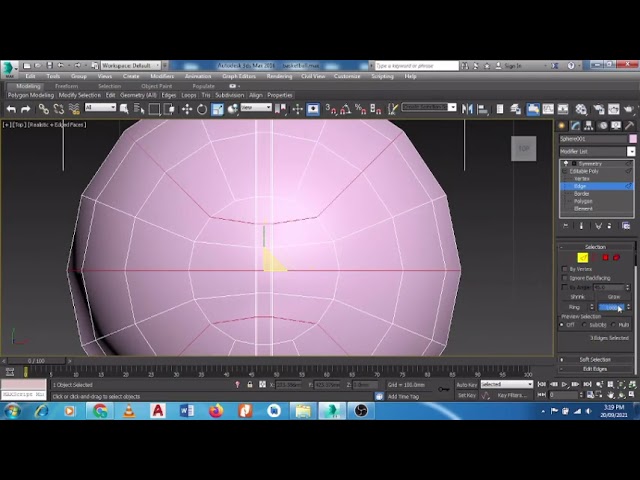Click the Undo arrow in main toolbar
Image resolution: width=640 pixels, height=480 pixels.
[11, 109]
